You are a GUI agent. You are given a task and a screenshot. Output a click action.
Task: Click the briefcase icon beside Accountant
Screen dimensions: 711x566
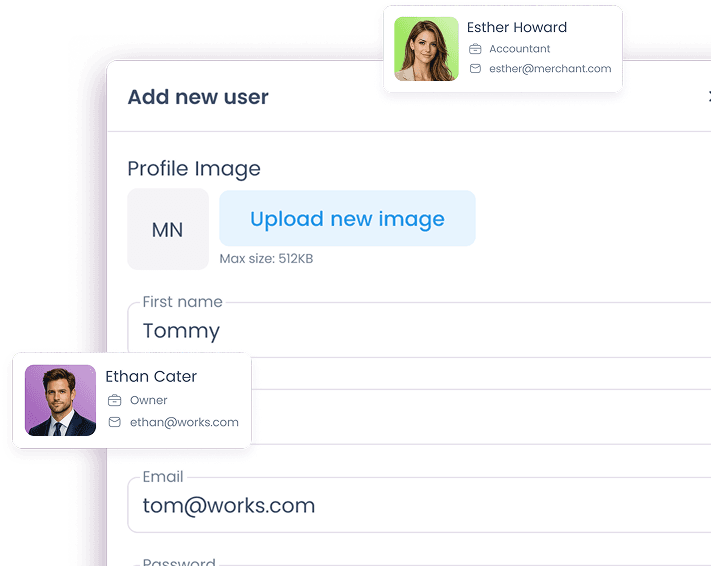475,49
